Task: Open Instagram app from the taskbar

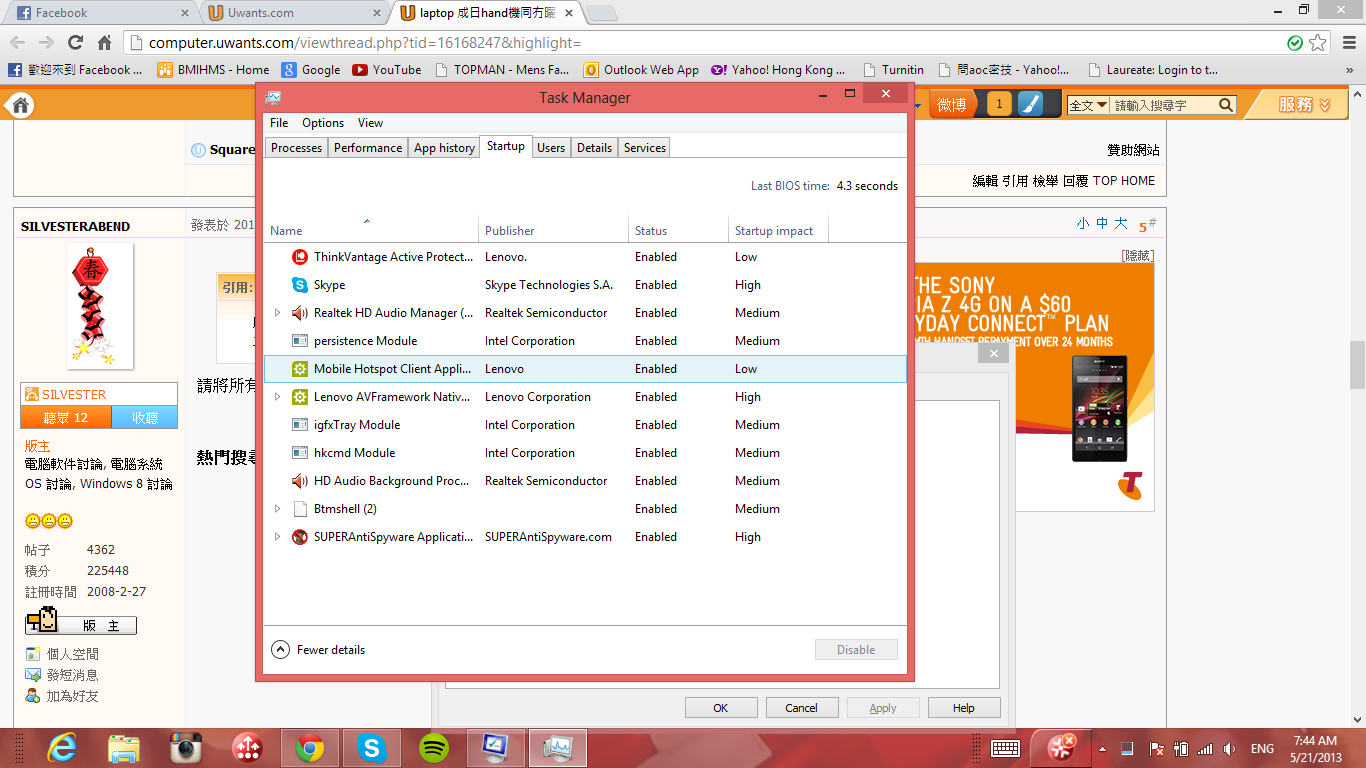Action: [x=185, y=748]
